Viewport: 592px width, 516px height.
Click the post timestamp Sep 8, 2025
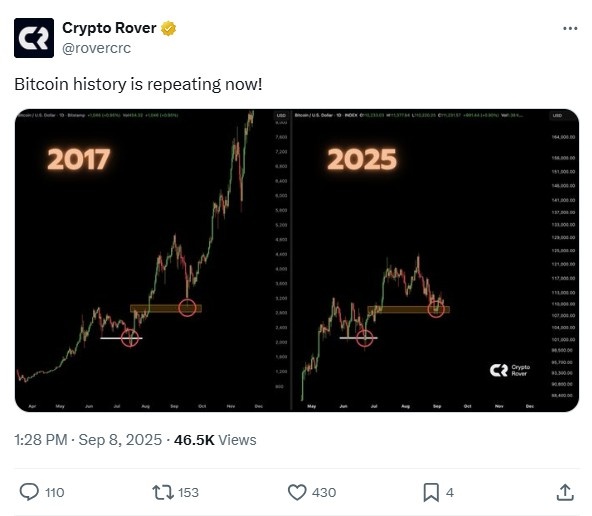[88, 440]
